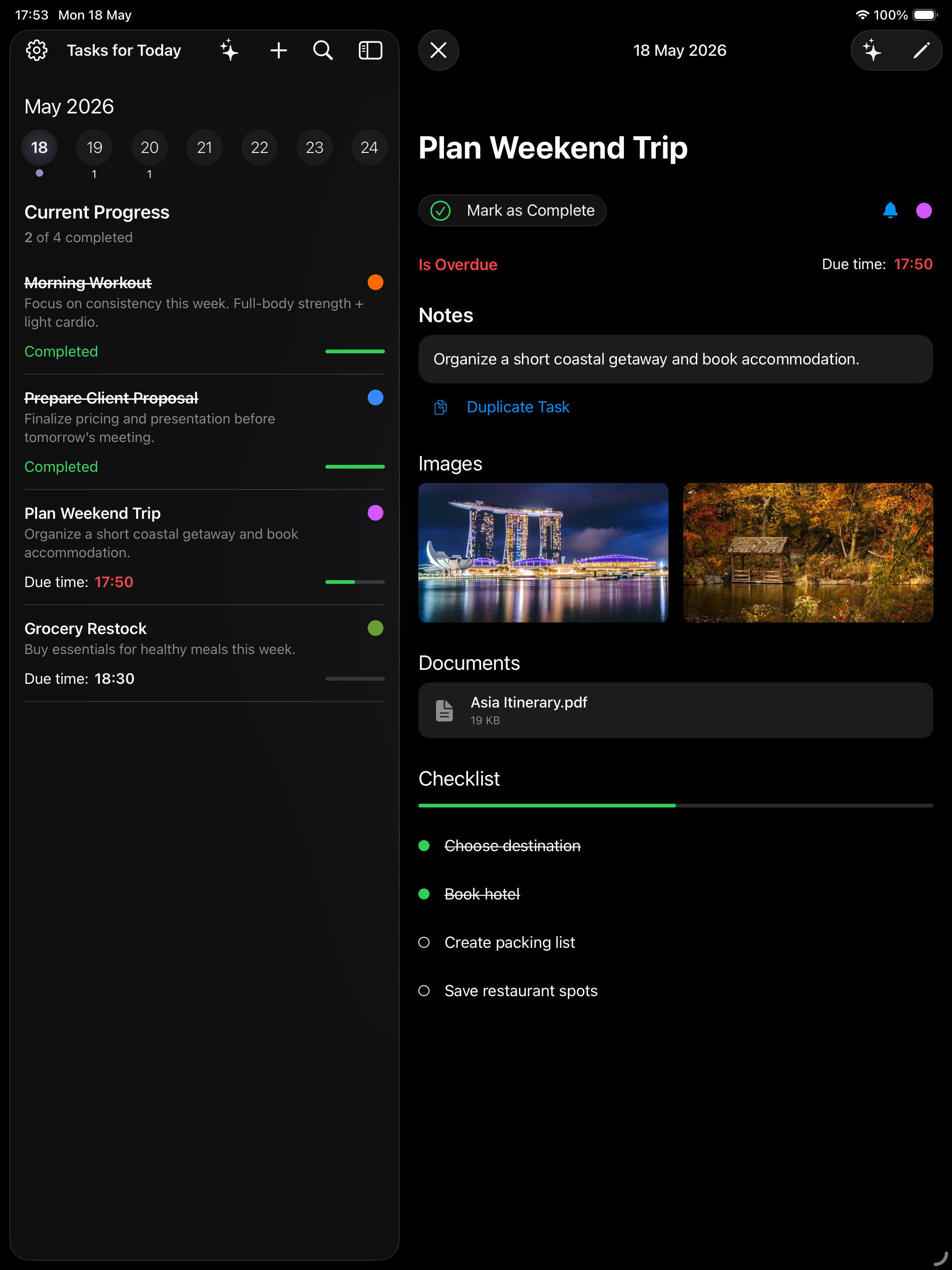
Task: Open Plan Weekend Trip in list
Action: pos(205,547)
